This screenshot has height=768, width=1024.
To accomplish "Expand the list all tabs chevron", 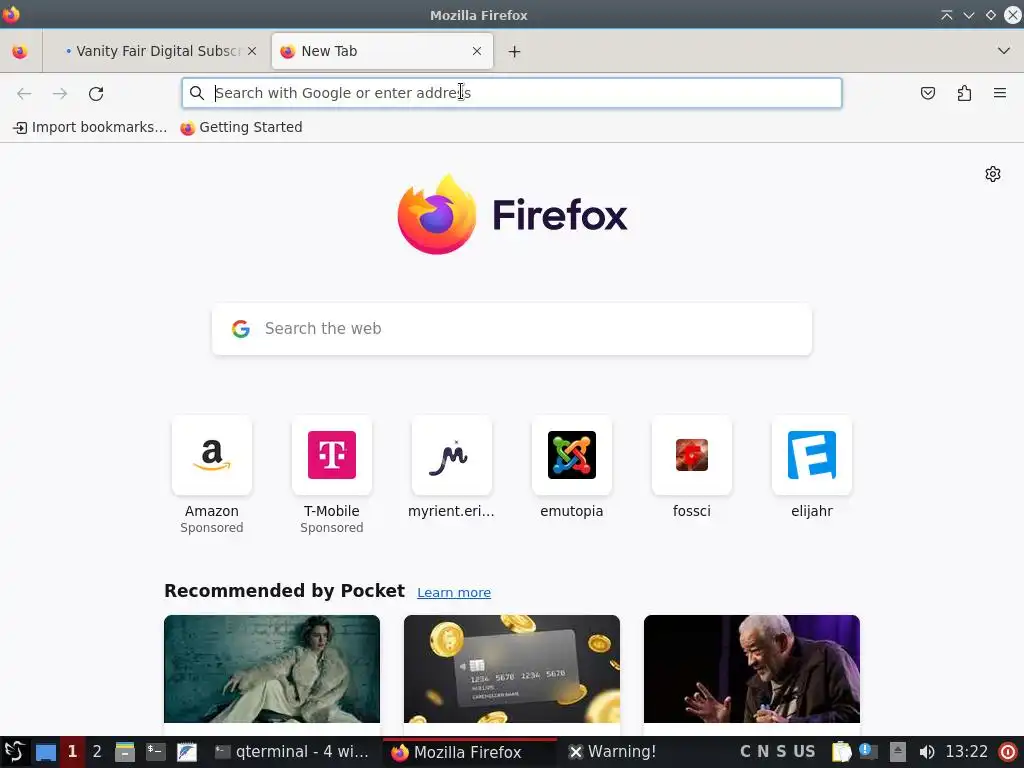I will coord(1004,51).
